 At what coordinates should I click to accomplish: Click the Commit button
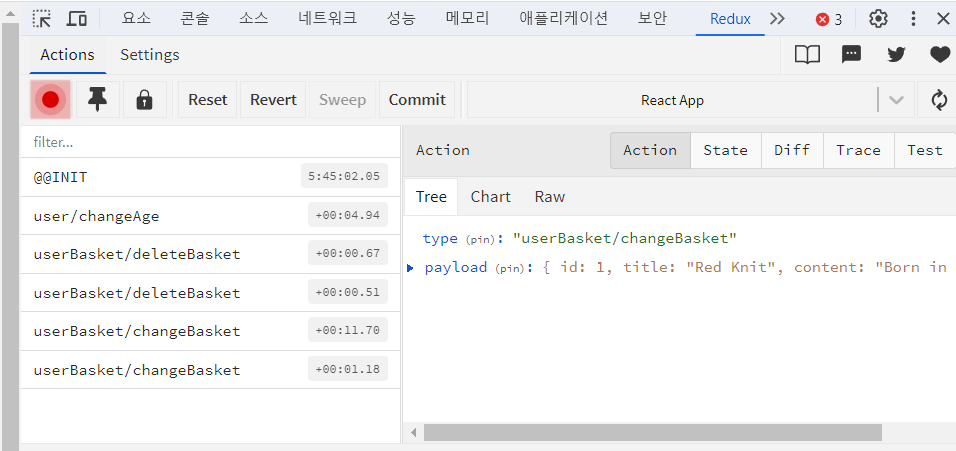point(417,99)
